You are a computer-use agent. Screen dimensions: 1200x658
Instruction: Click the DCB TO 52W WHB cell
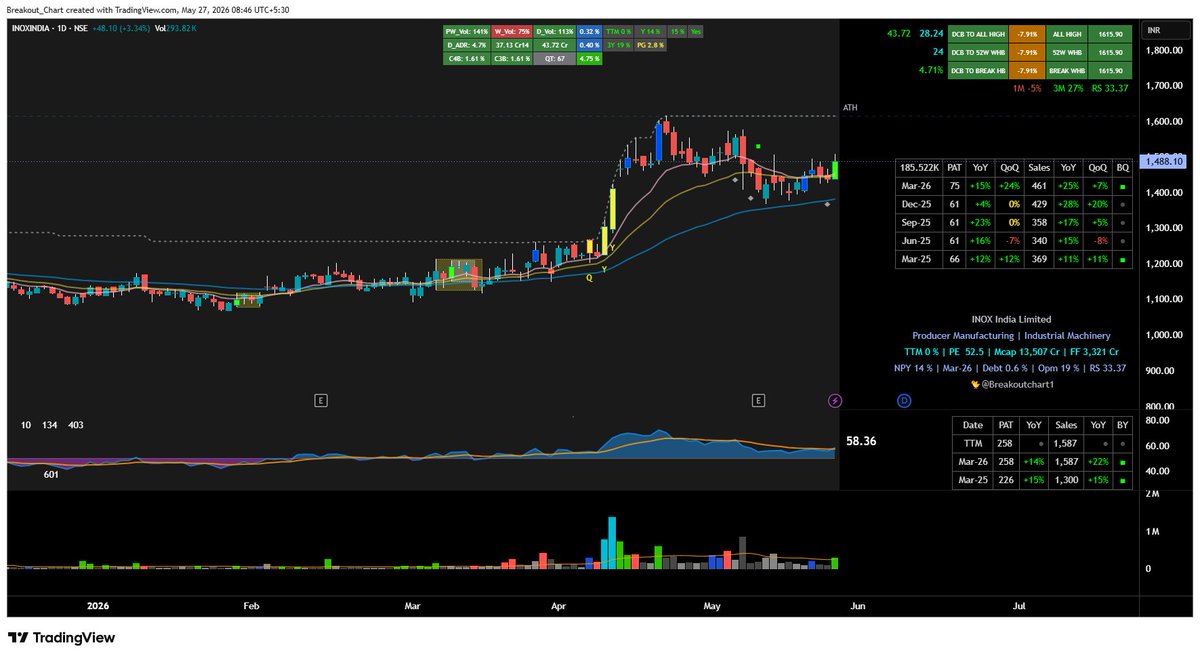point(976,53)
